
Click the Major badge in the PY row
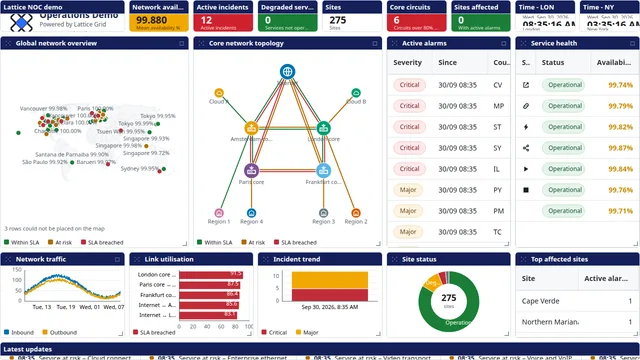[x=408, y=190]
